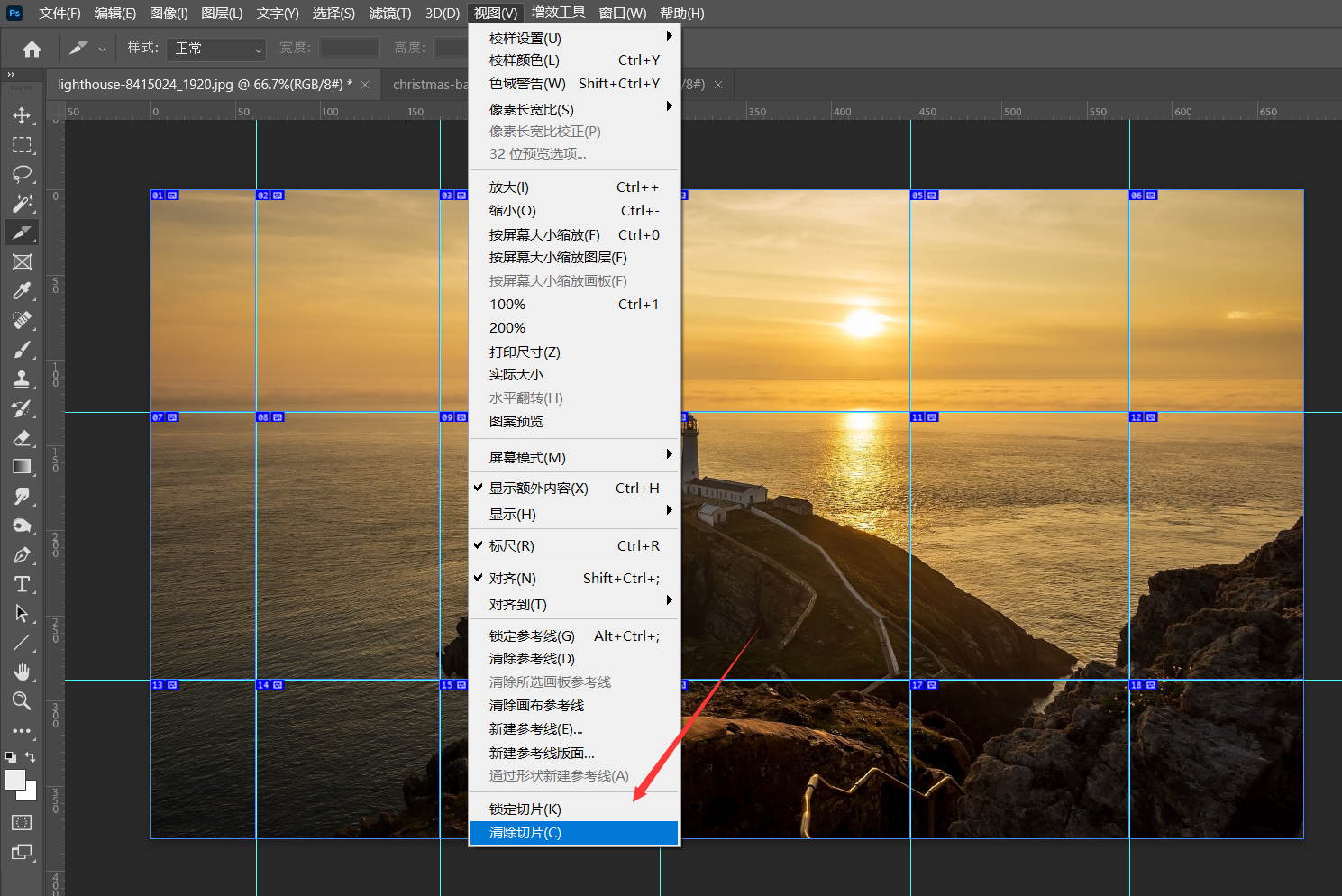
Task: Click the slice 17 badge on canvas
Action: [x=925, y=685]
